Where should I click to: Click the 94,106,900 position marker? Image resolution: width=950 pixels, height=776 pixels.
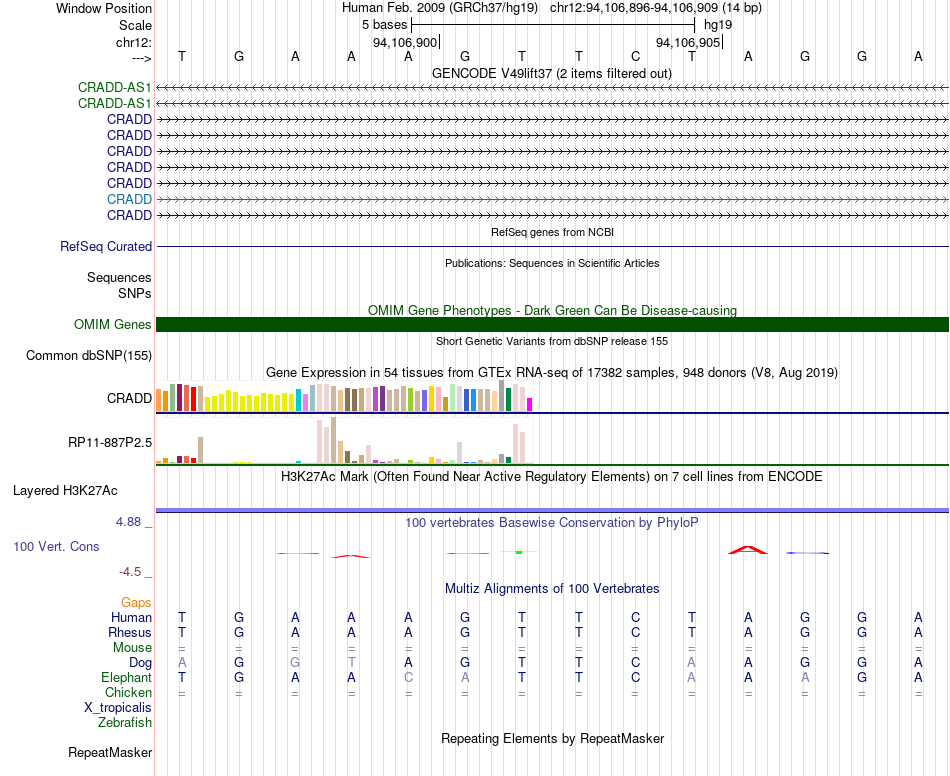tap(405, 42)
